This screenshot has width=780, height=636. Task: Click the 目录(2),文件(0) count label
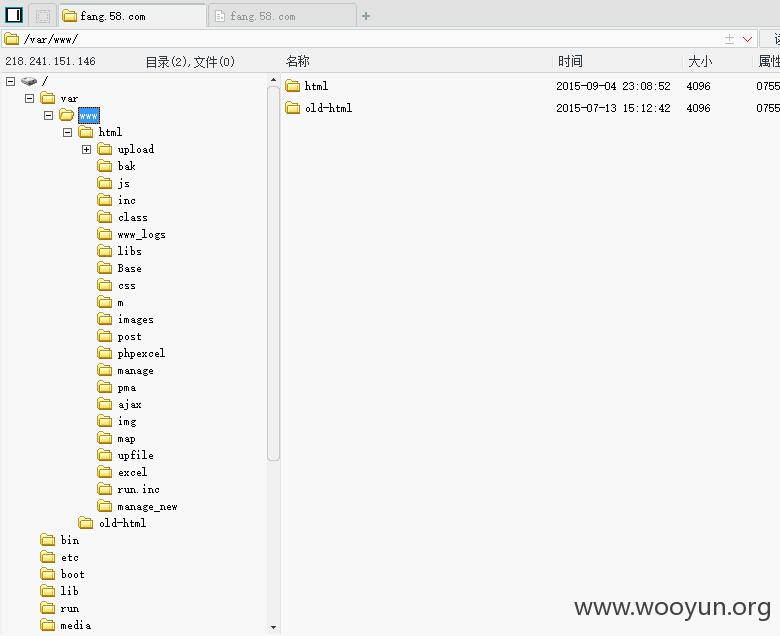tap(190, 62)
